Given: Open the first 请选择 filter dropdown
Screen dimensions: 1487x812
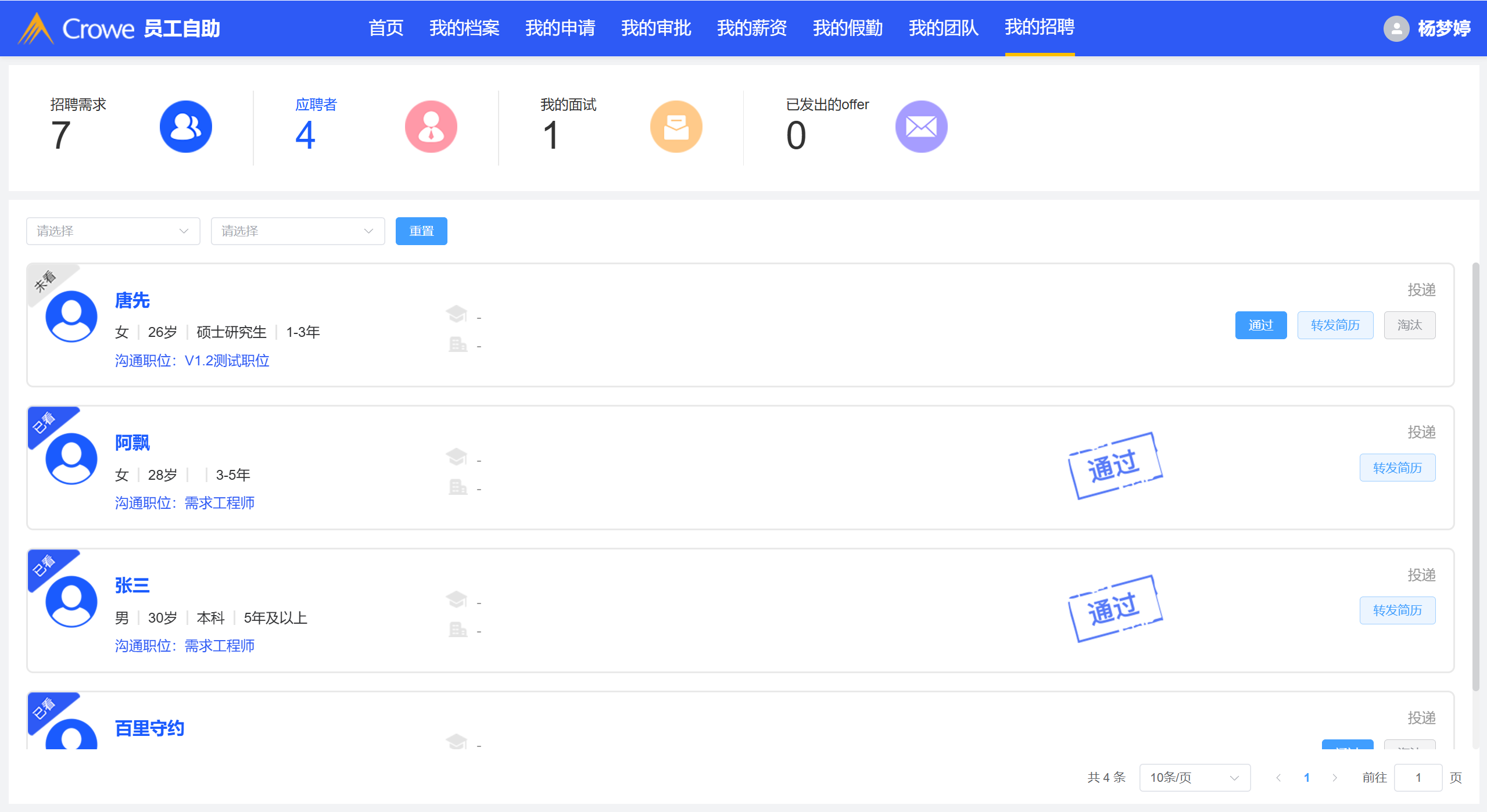Looking at the screenshot, I should tap(113, 231).
